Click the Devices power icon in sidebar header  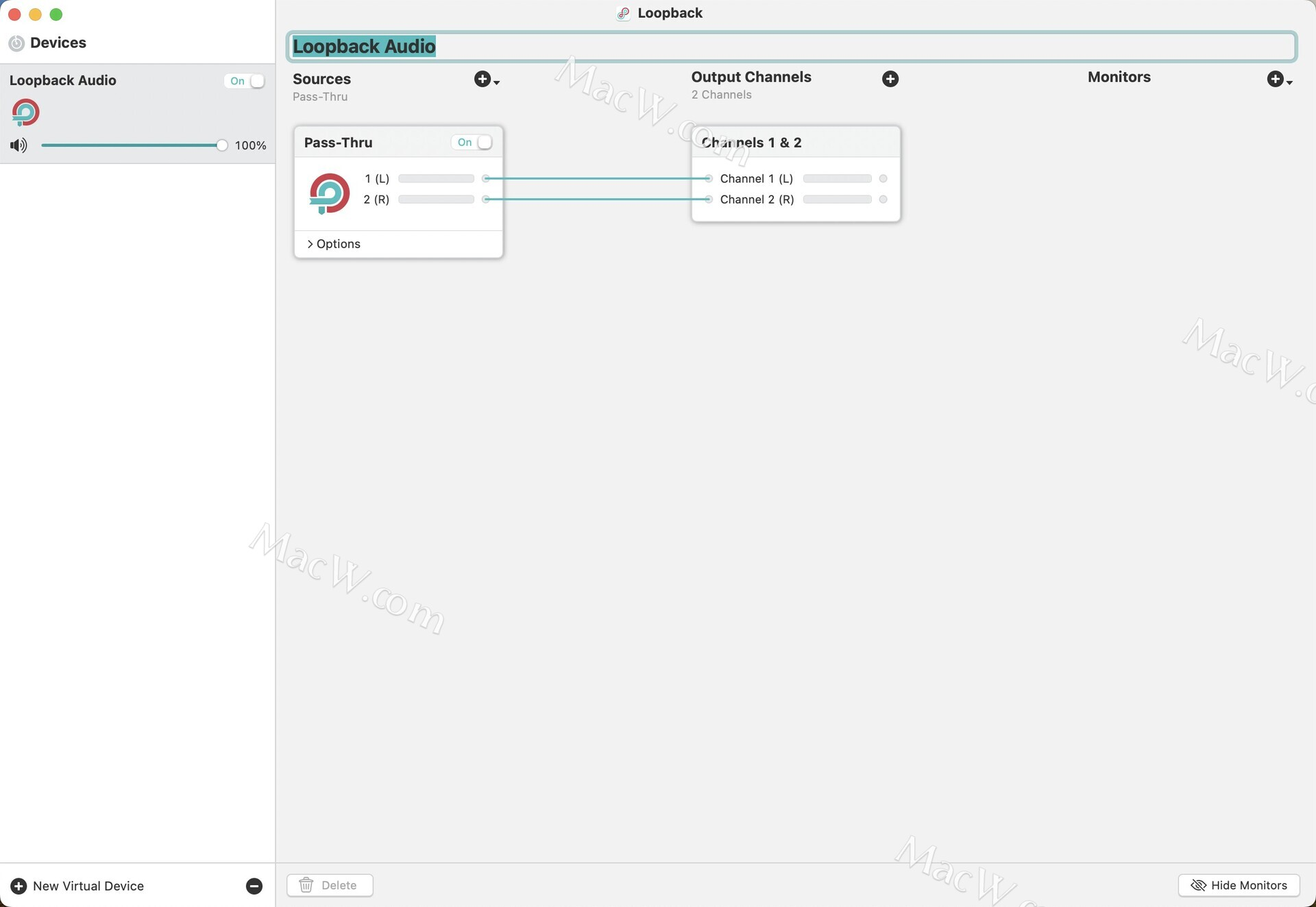coord(16,43)
